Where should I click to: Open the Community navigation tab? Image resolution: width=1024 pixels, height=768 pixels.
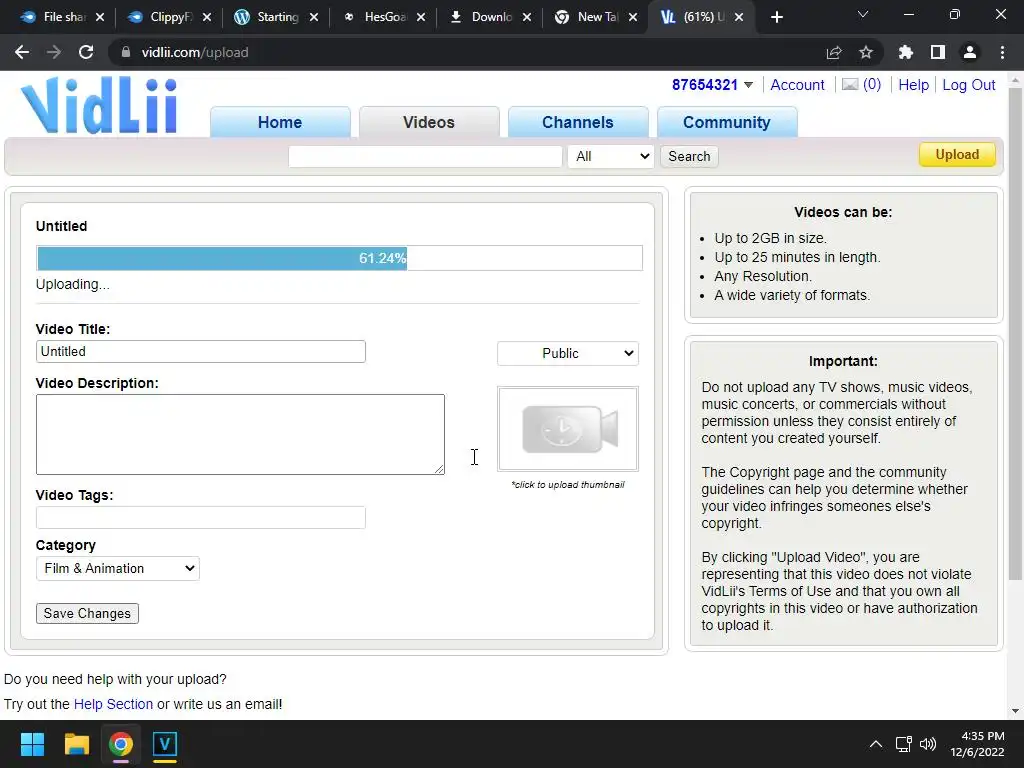[x=727, y=122]
